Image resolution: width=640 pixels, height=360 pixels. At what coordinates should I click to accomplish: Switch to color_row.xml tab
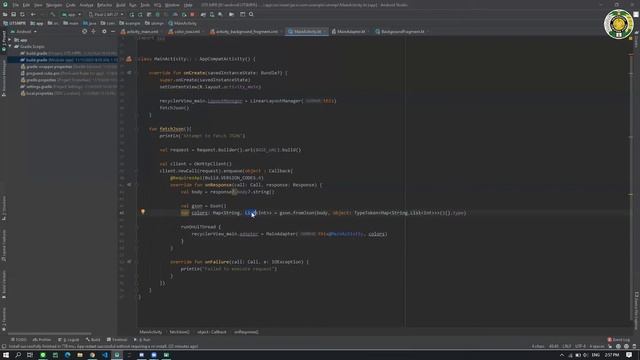coord(184,31)
